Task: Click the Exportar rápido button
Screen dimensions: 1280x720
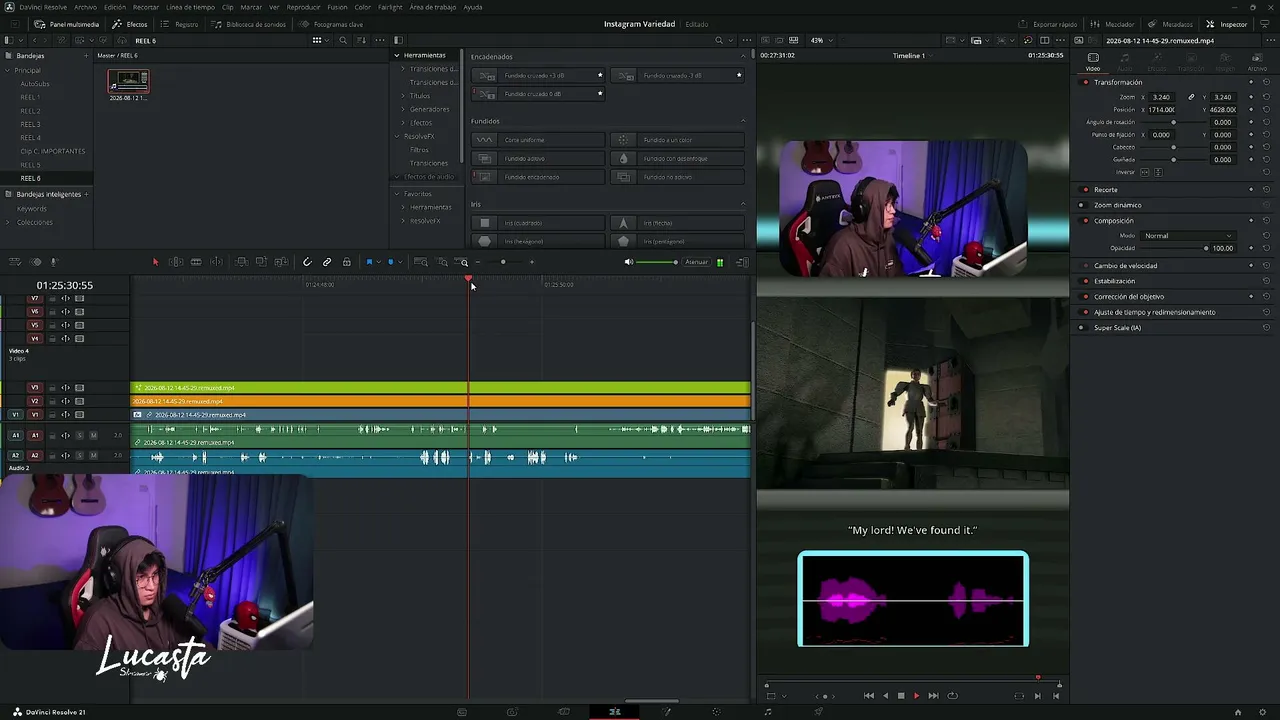Action: (1049, 24)
